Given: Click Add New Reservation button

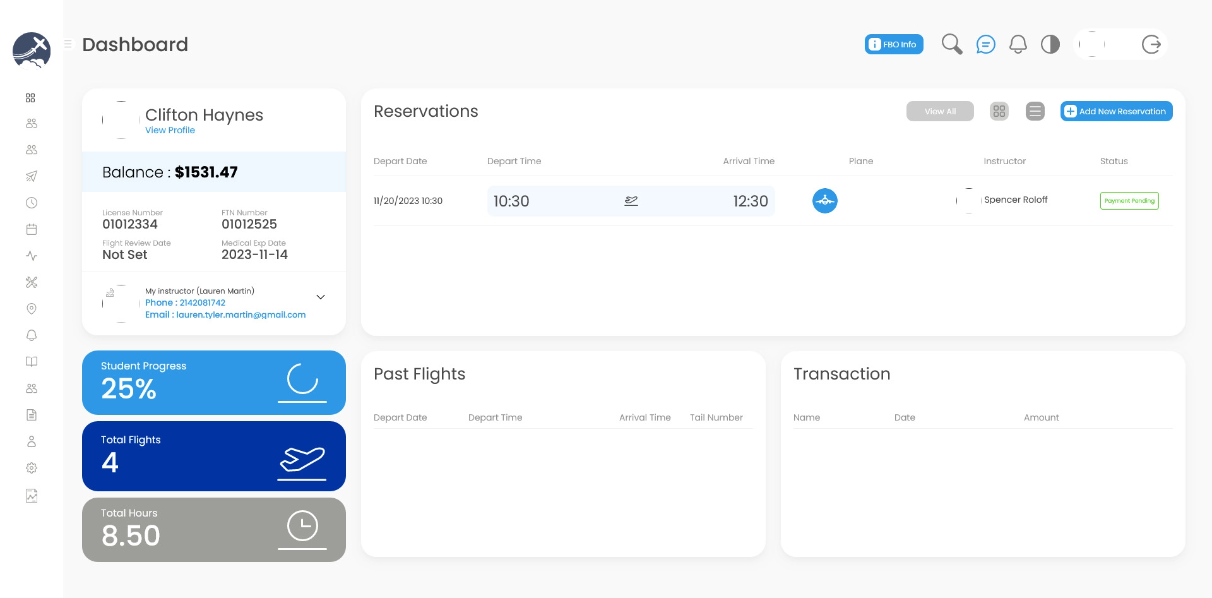Looking at the screenshot, I should (1116, 111).
